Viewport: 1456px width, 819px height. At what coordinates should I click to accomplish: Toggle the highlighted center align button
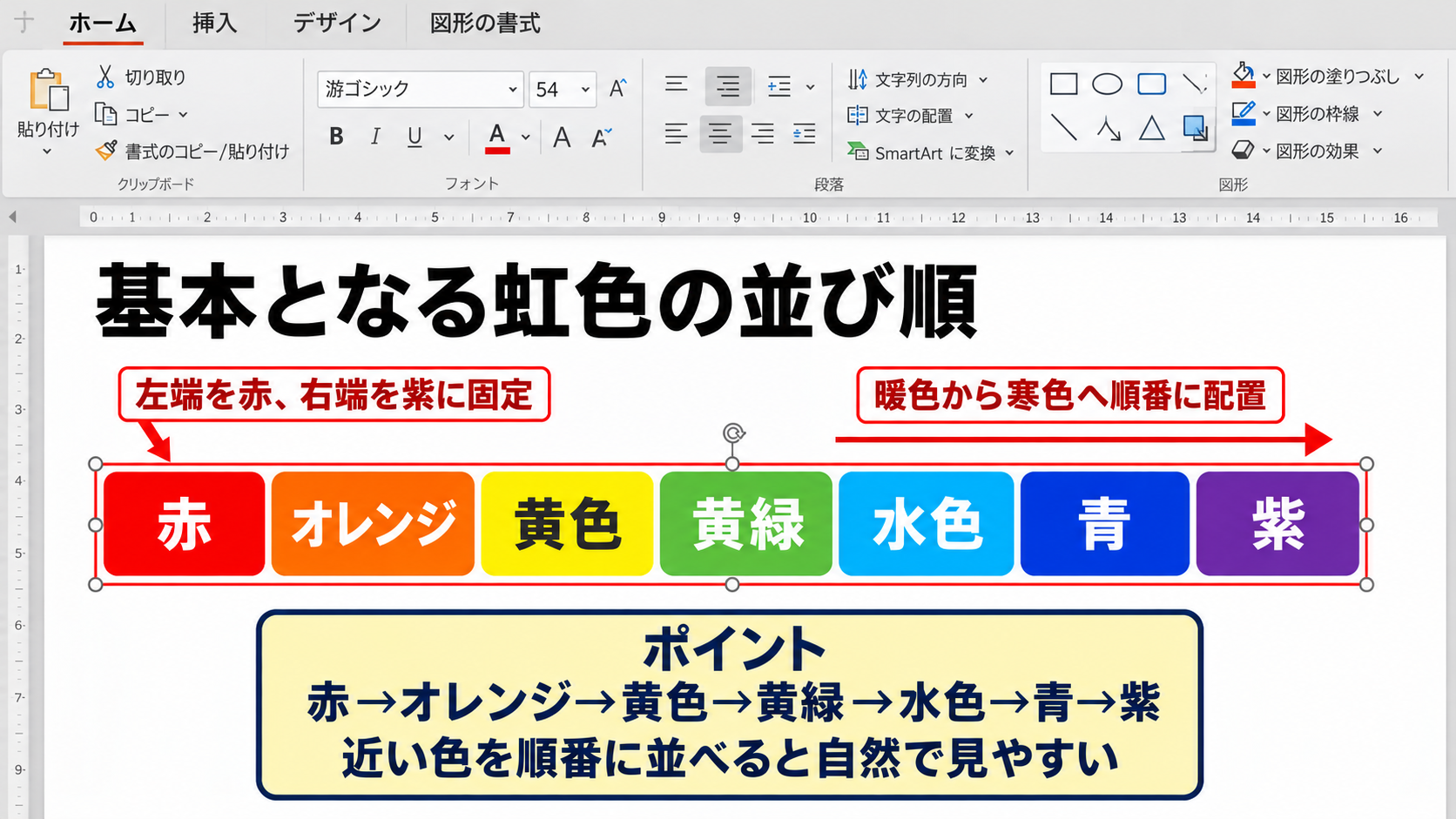pos(720,133)
